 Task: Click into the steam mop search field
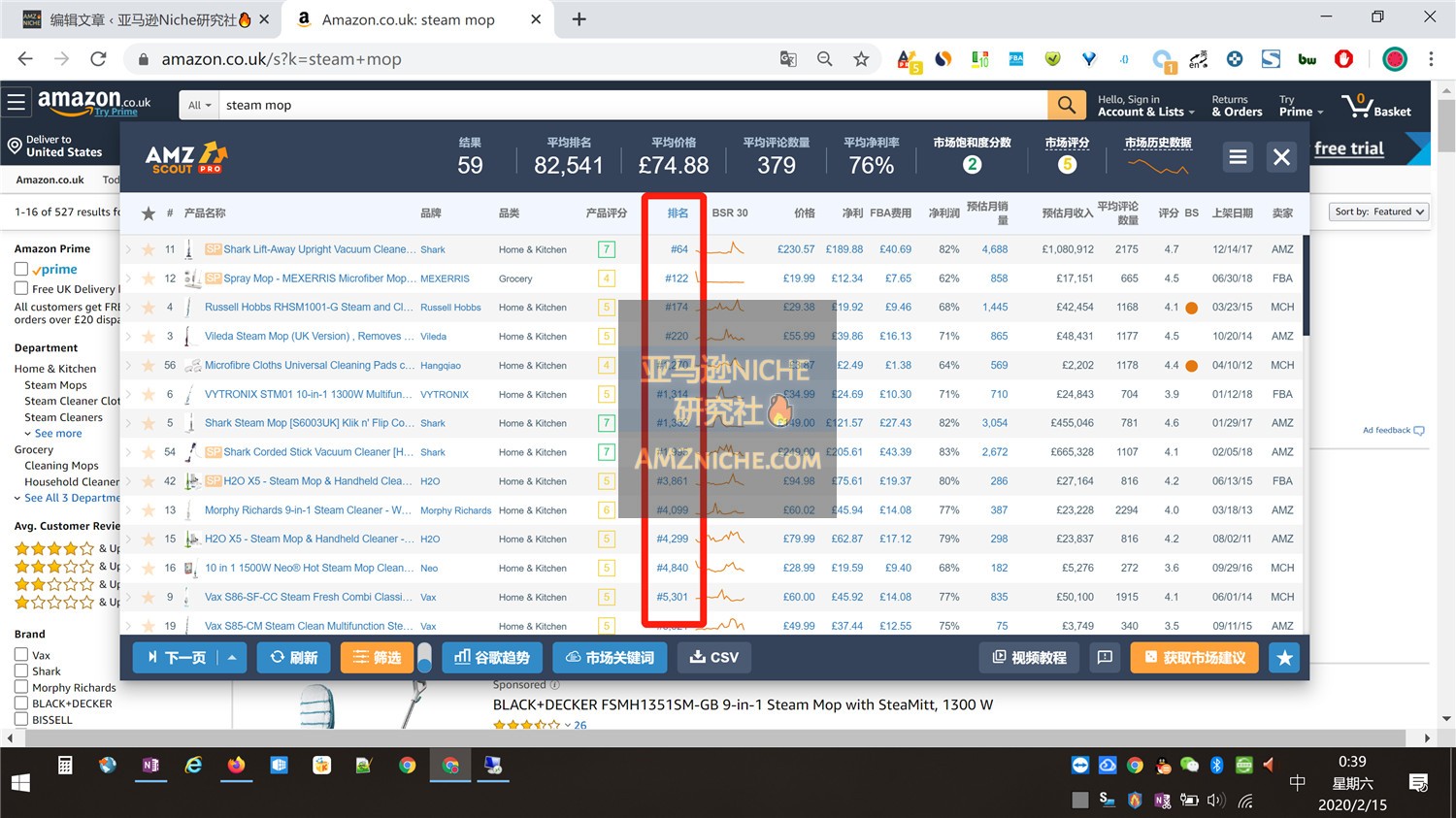[631, 105]
